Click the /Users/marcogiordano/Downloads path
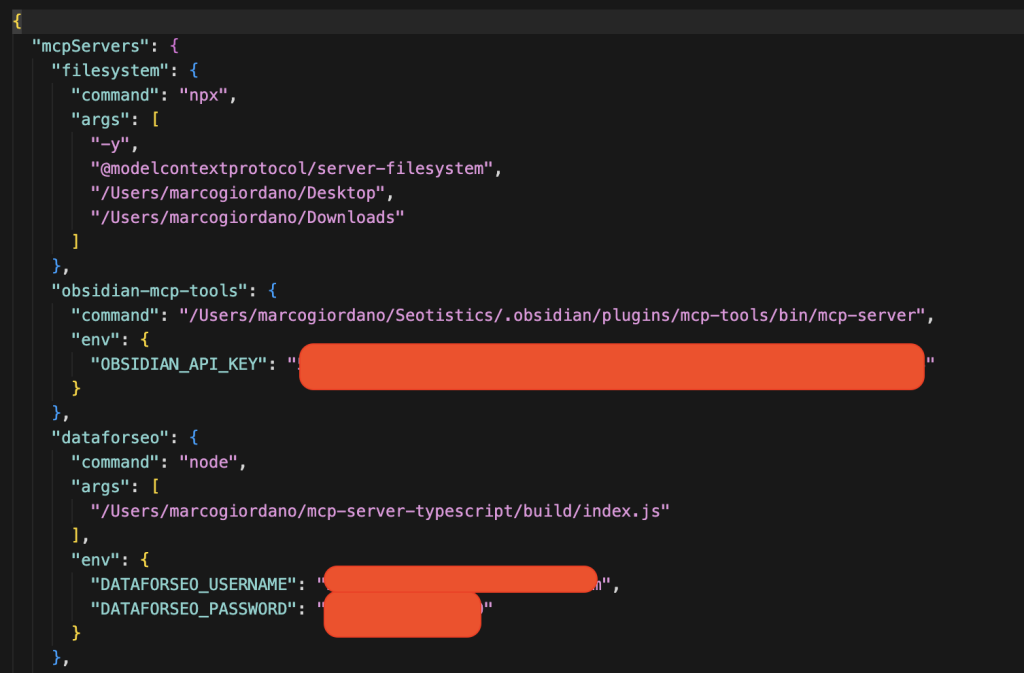 [x=247, y=216]
